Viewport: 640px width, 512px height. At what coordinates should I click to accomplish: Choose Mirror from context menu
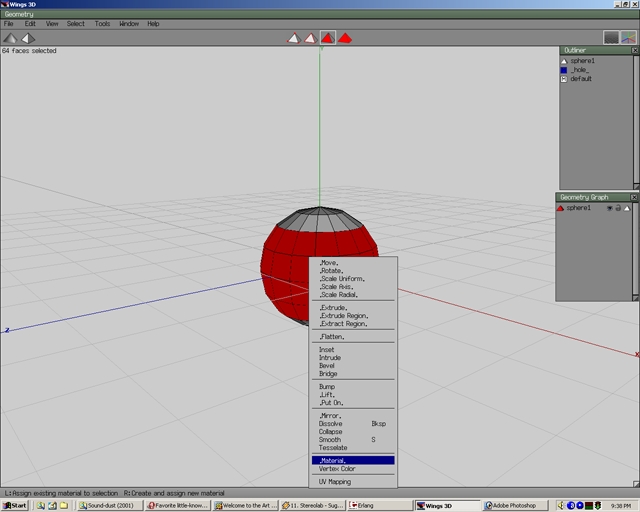[x=353, y=416]
